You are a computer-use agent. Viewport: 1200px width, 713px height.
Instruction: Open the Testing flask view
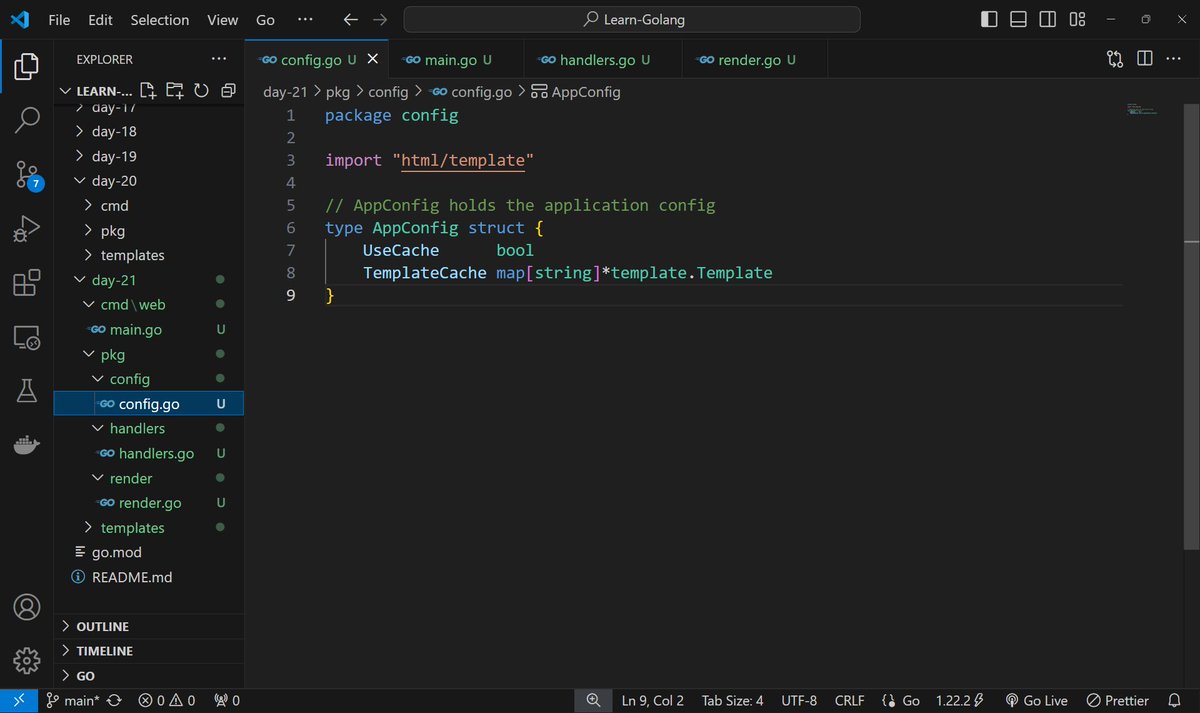click(27, 391)
